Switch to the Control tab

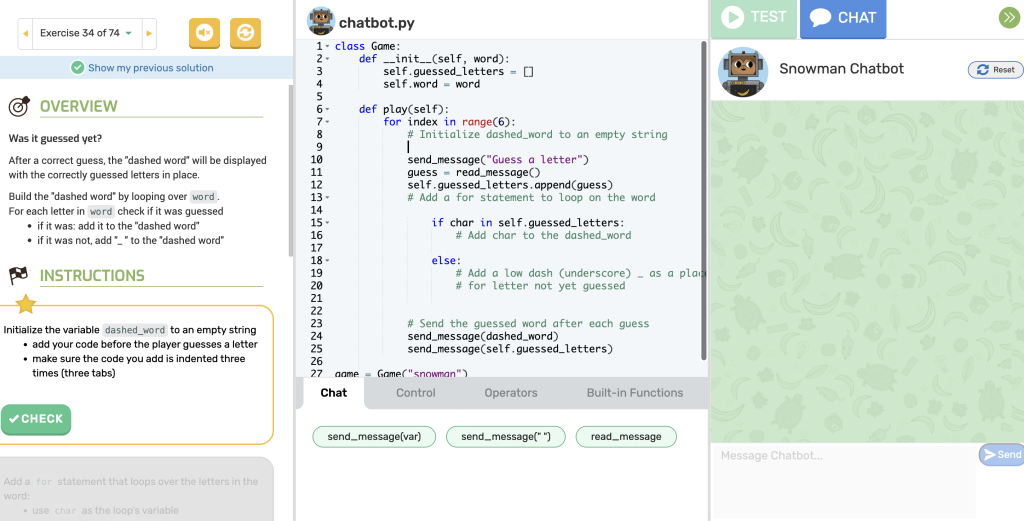click(415, 393)
